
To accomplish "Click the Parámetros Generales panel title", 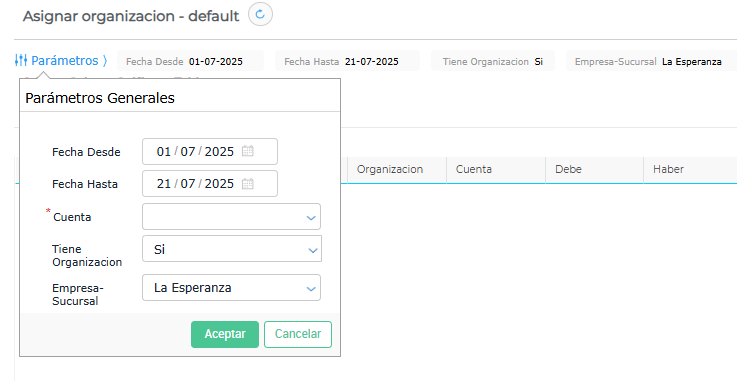I will click(x=100, y=98).
